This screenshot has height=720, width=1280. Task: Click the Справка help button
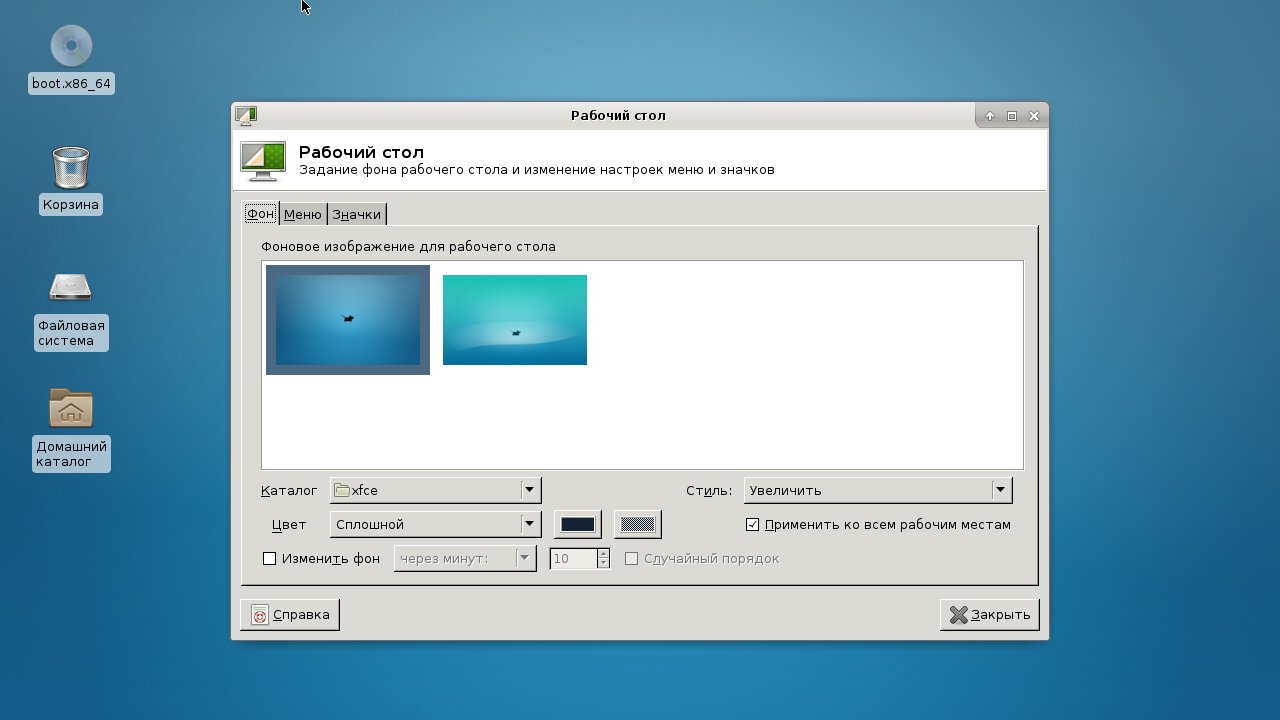tap(290, 615)
